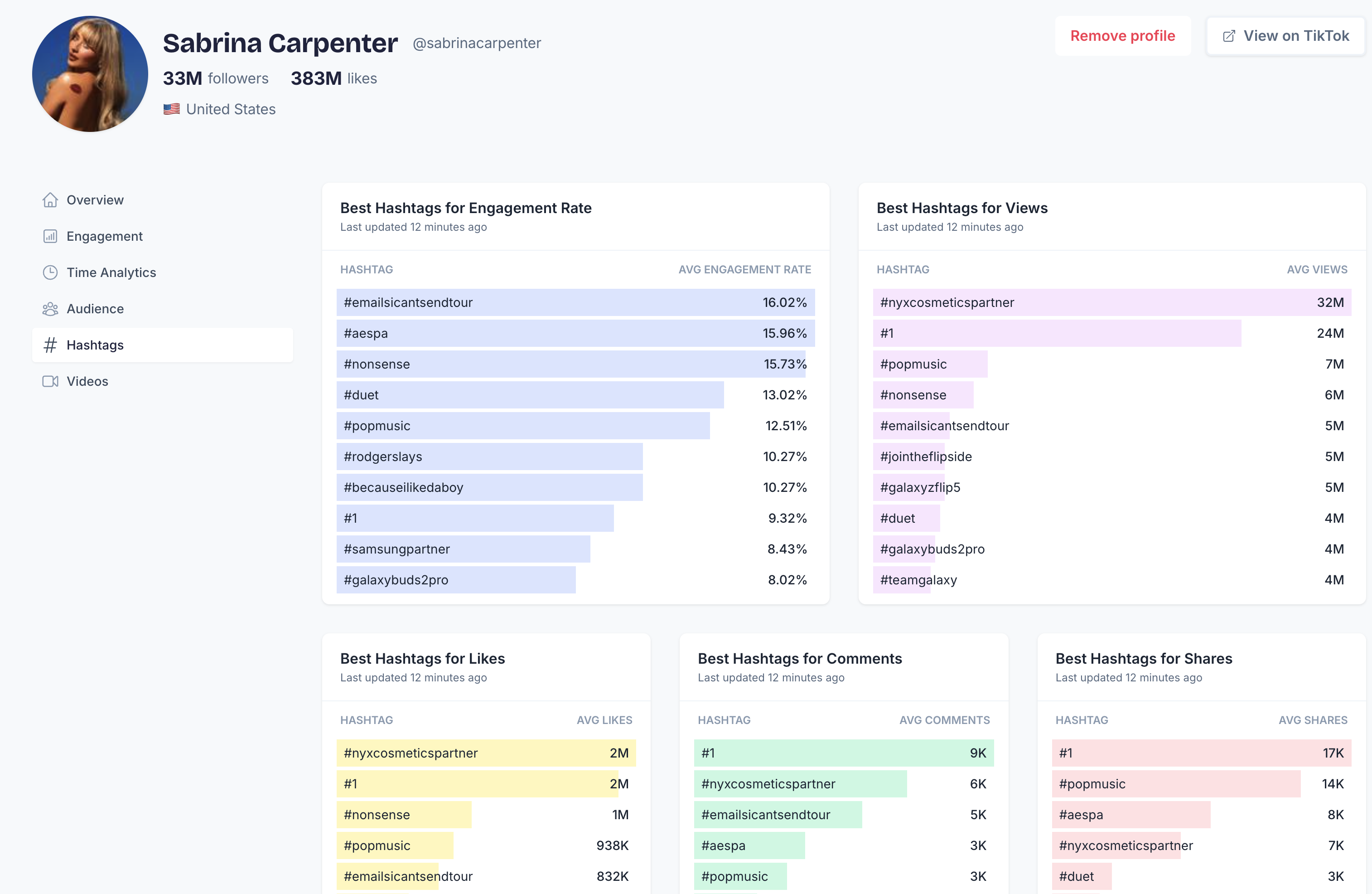Click the #aespa row in Shares table
This screenshot has width=1372, height=894.
tap(1130, 814)
